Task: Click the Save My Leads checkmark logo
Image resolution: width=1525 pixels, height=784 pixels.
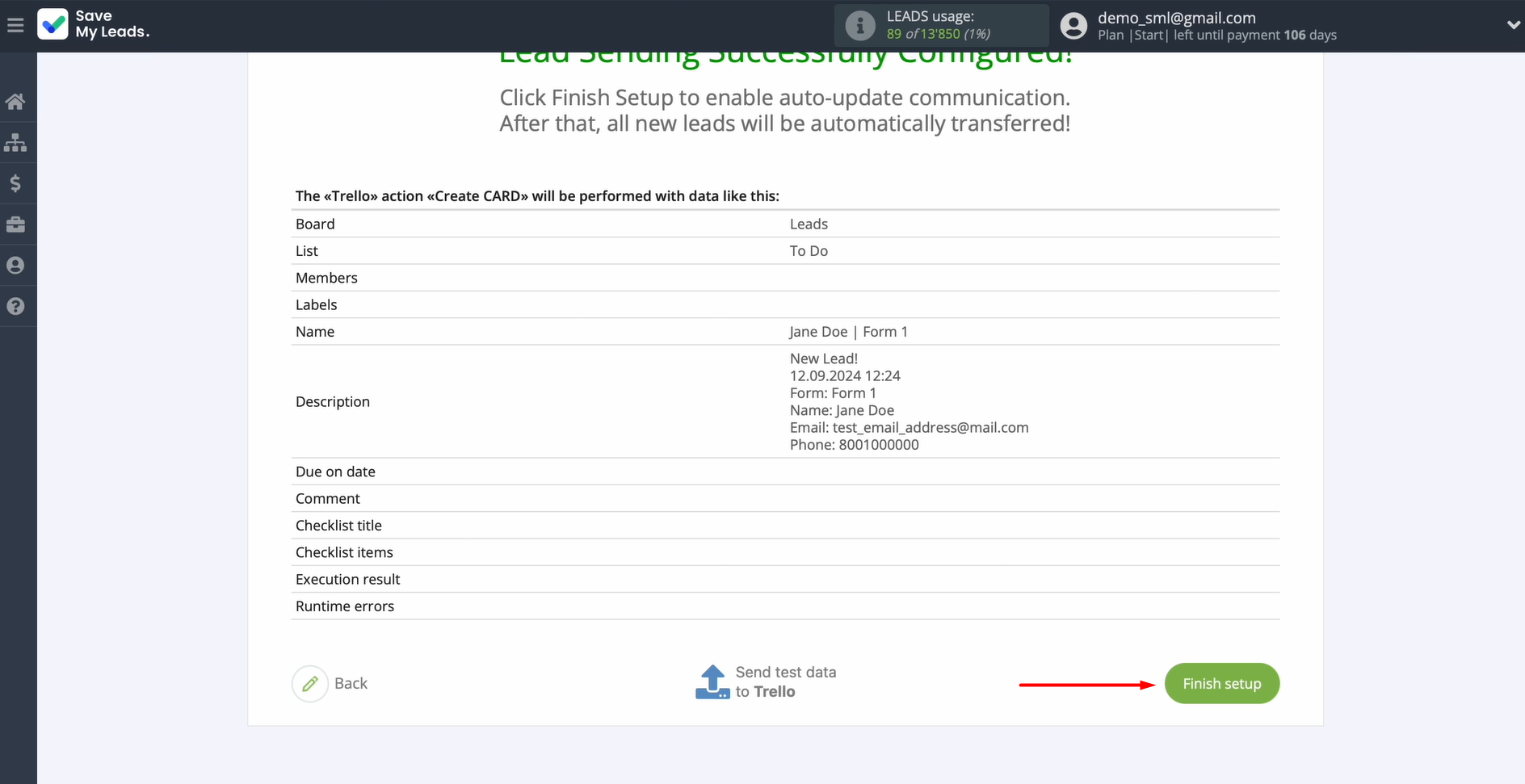Action: click(x=53, y=25)
